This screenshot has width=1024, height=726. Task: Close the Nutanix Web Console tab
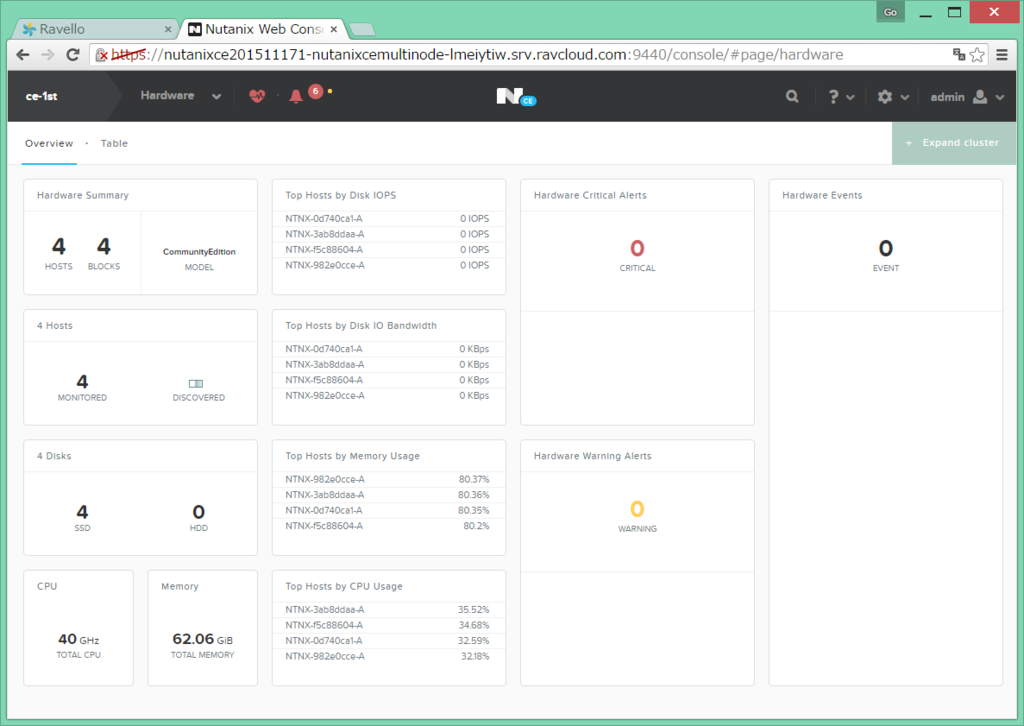point(334,29)
